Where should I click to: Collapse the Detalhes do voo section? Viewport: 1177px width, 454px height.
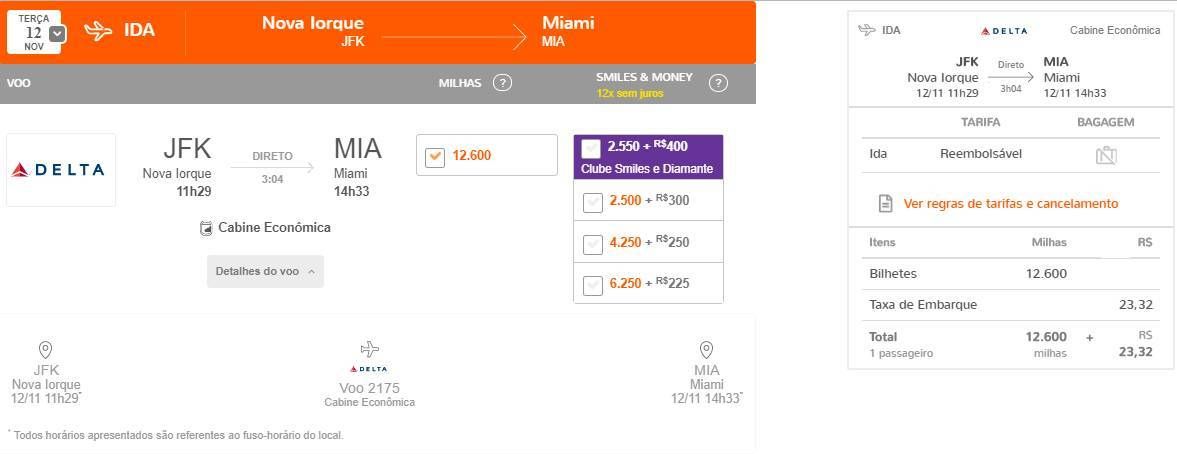pyautogui.click(x=265, y=272)
